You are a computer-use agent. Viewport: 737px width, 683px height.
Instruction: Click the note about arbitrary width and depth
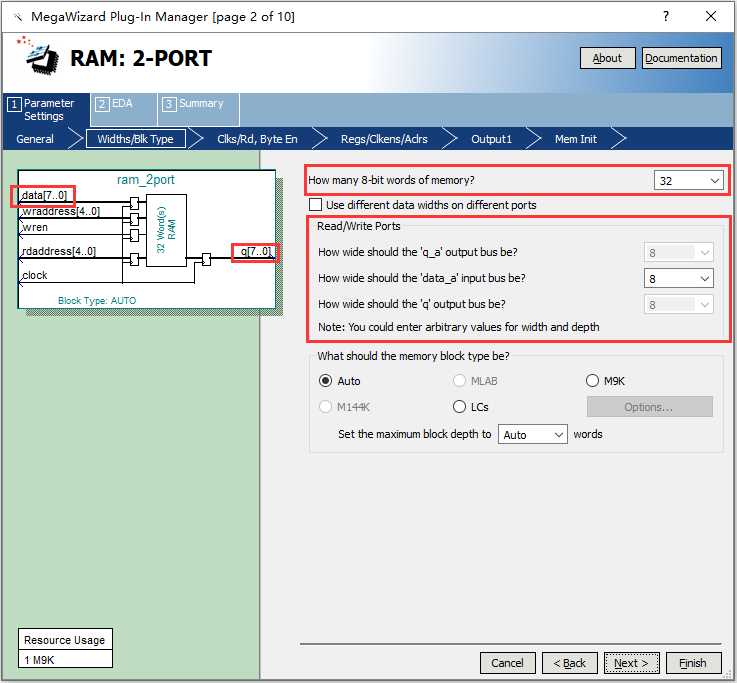[459, 327]
